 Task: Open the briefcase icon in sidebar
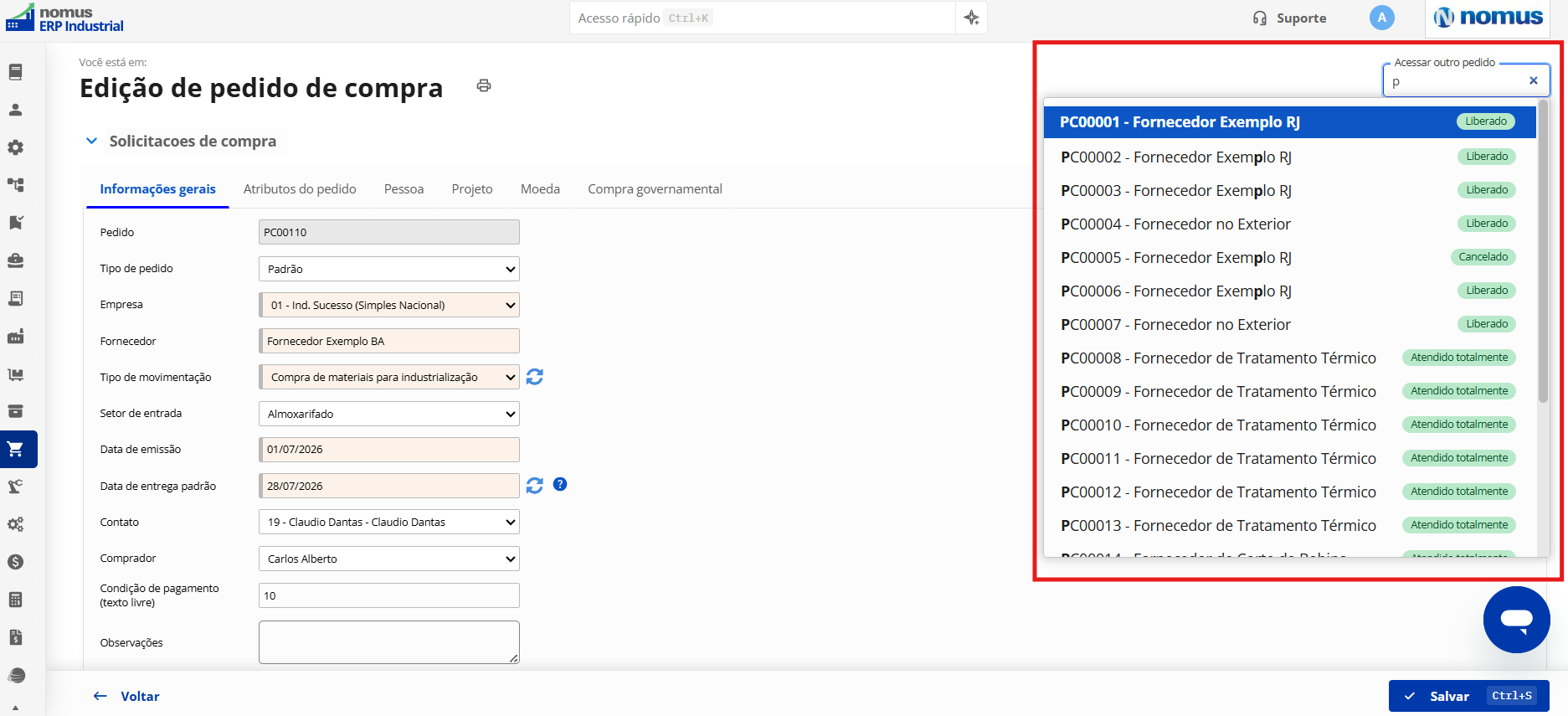pyautogui.click(x=15, y=260)
